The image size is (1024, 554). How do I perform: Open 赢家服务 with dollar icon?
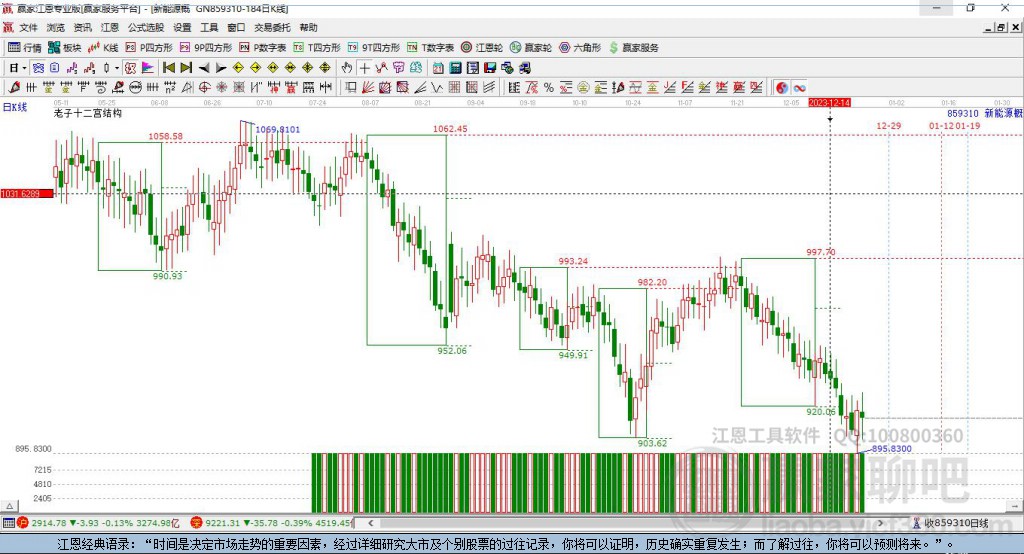(x=633, y=47)
